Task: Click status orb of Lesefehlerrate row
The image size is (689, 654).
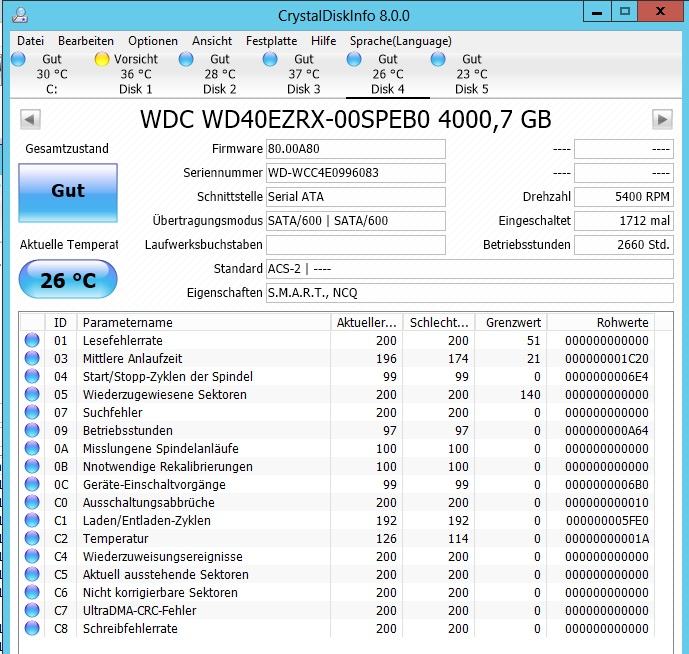Action: click(32, 340)
